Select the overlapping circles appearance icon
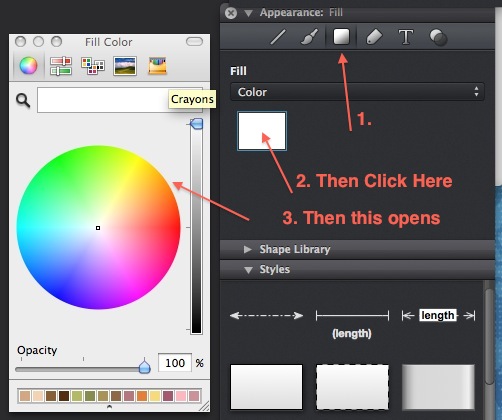502x420 pixels. point(438,37)
